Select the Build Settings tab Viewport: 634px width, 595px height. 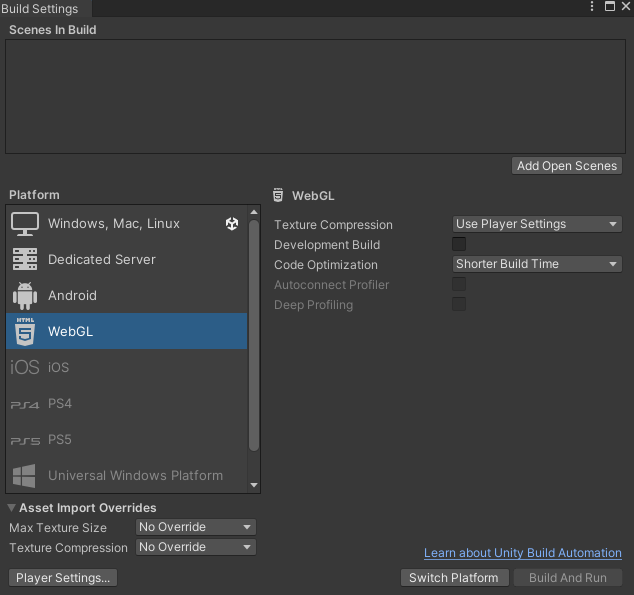coord(40,9)
